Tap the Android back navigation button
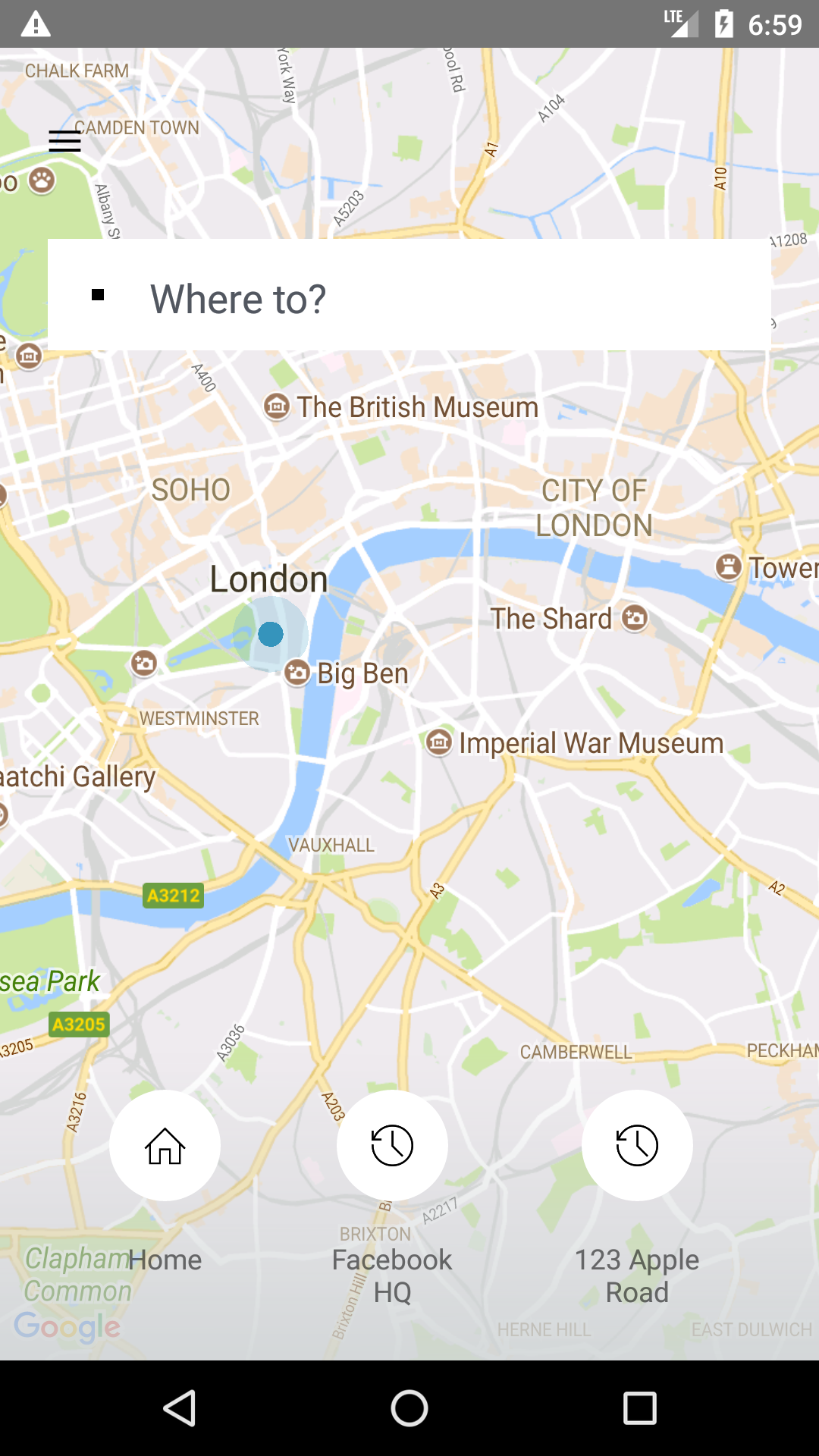 180,1408
